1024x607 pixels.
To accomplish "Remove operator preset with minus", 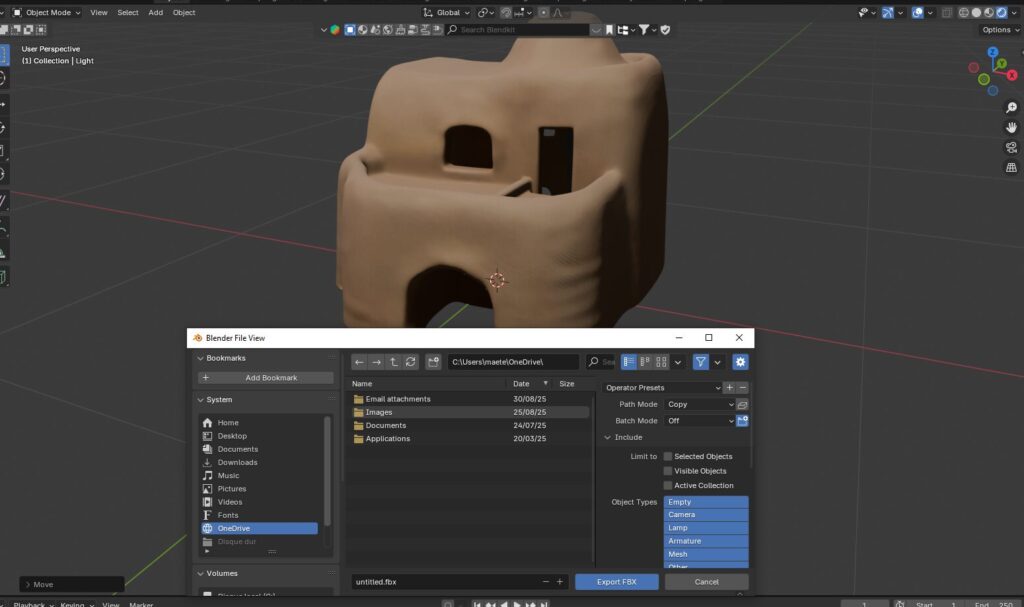I will (743, 387).
